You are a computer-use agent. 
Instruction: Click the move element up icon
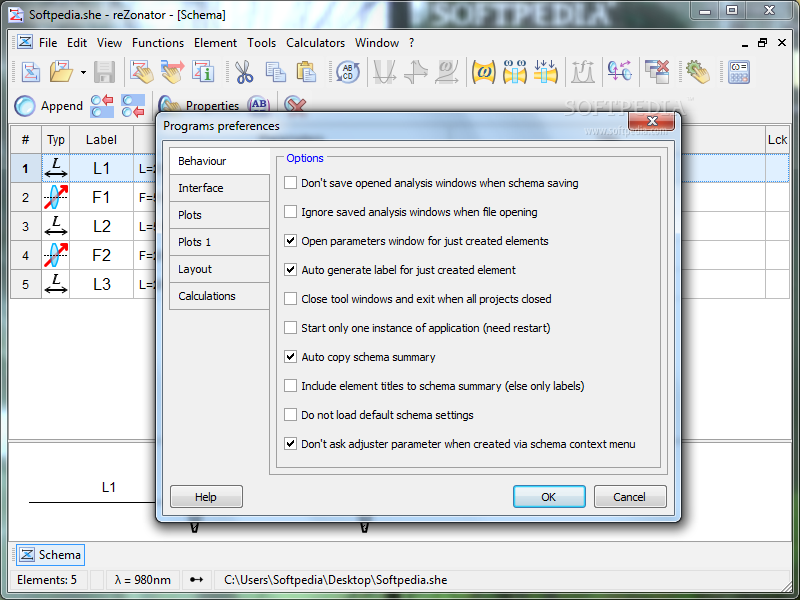102,106
